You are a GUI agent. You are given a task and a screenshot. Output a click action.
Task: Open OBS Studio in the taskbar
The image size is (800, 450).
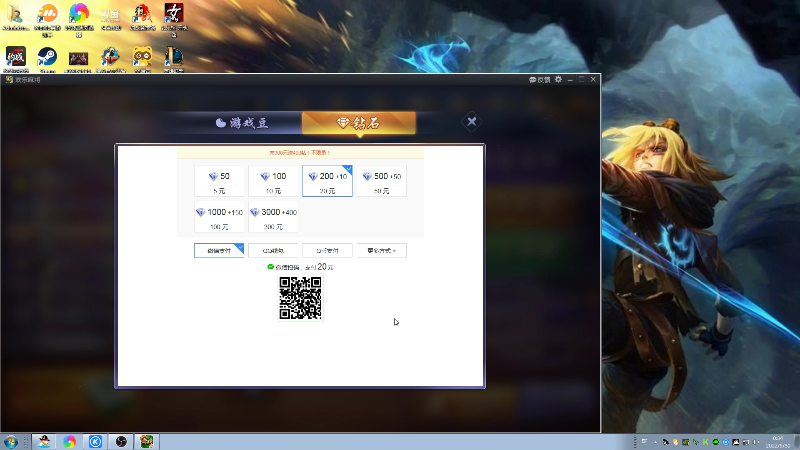coord(121,441)
